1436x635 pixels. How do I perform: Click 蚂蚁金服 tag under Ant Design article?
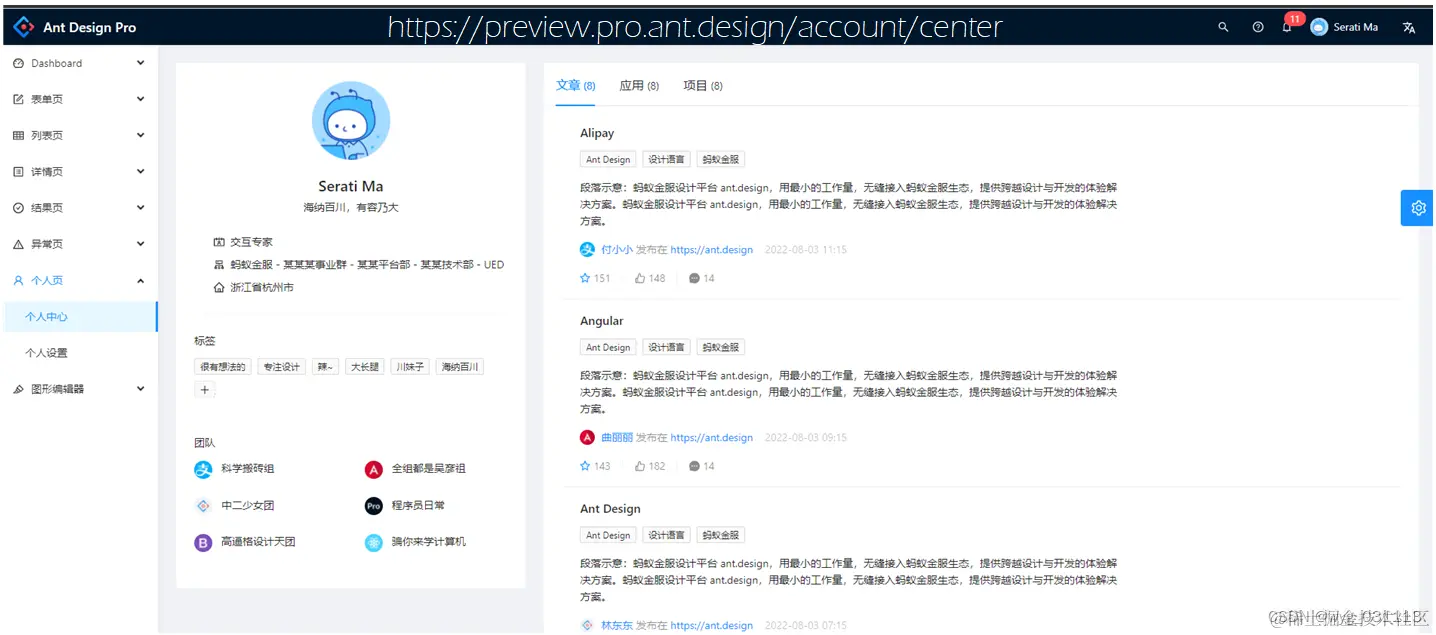(721, 535)
